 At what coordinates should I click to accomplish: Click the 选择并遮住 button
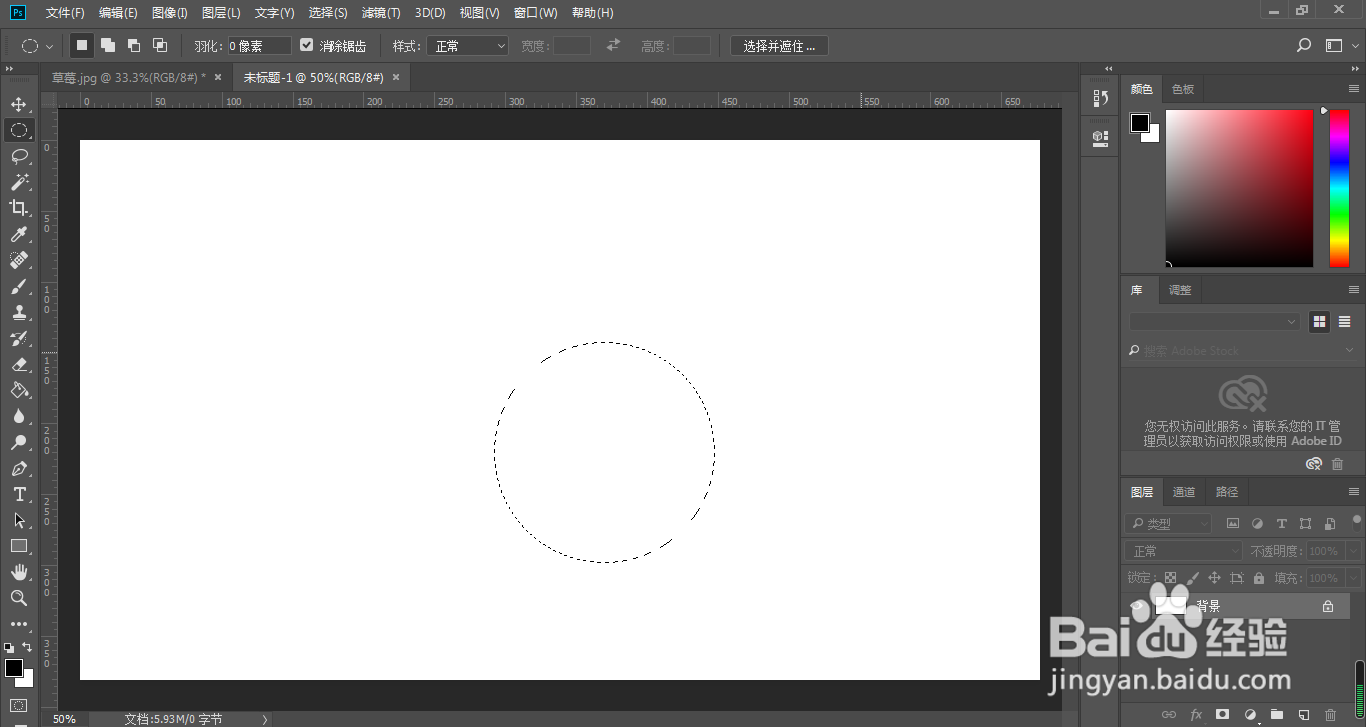pos(779,46)
